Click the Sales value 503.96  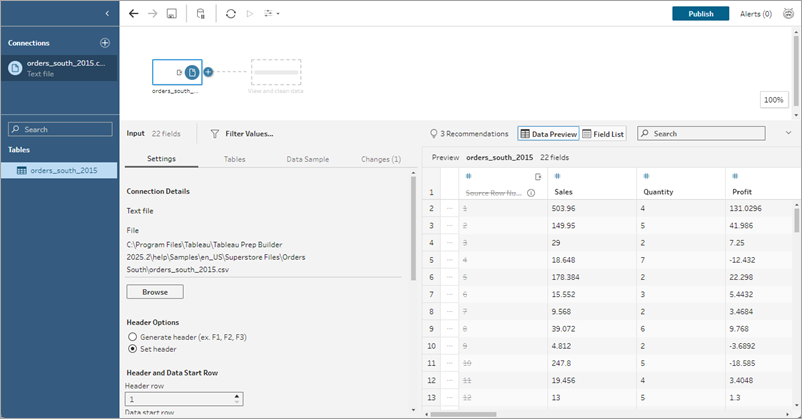point(563,209)
